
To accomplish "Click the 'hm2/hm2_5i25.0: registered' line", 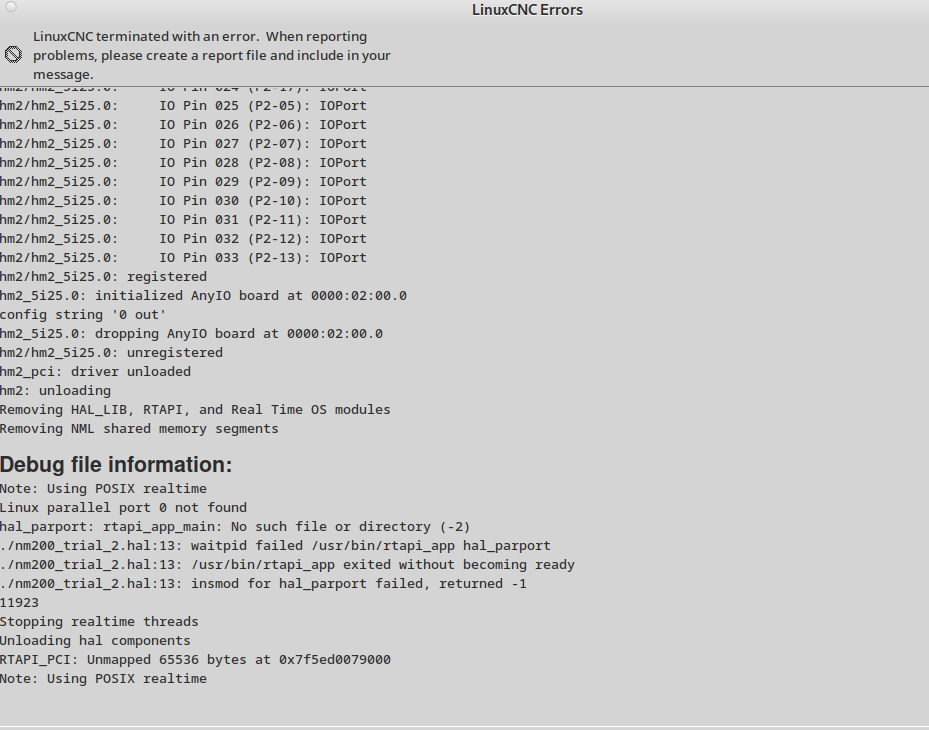I will pyautogui.click(x=104, y=277).
